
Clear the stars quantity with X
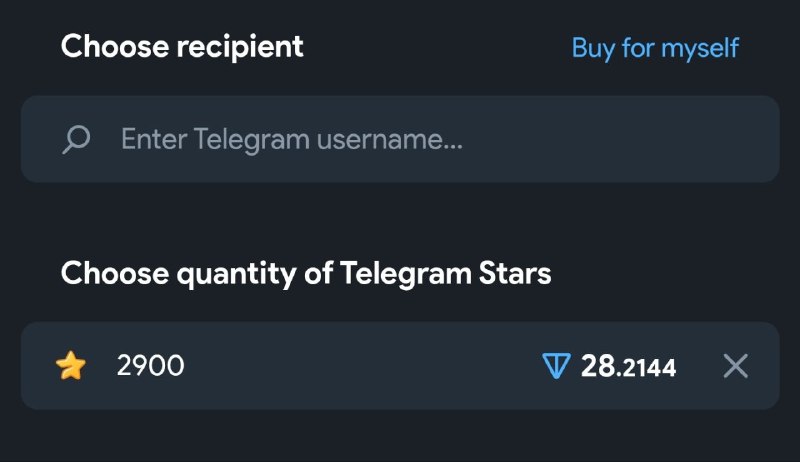click(x=735, y=366)
